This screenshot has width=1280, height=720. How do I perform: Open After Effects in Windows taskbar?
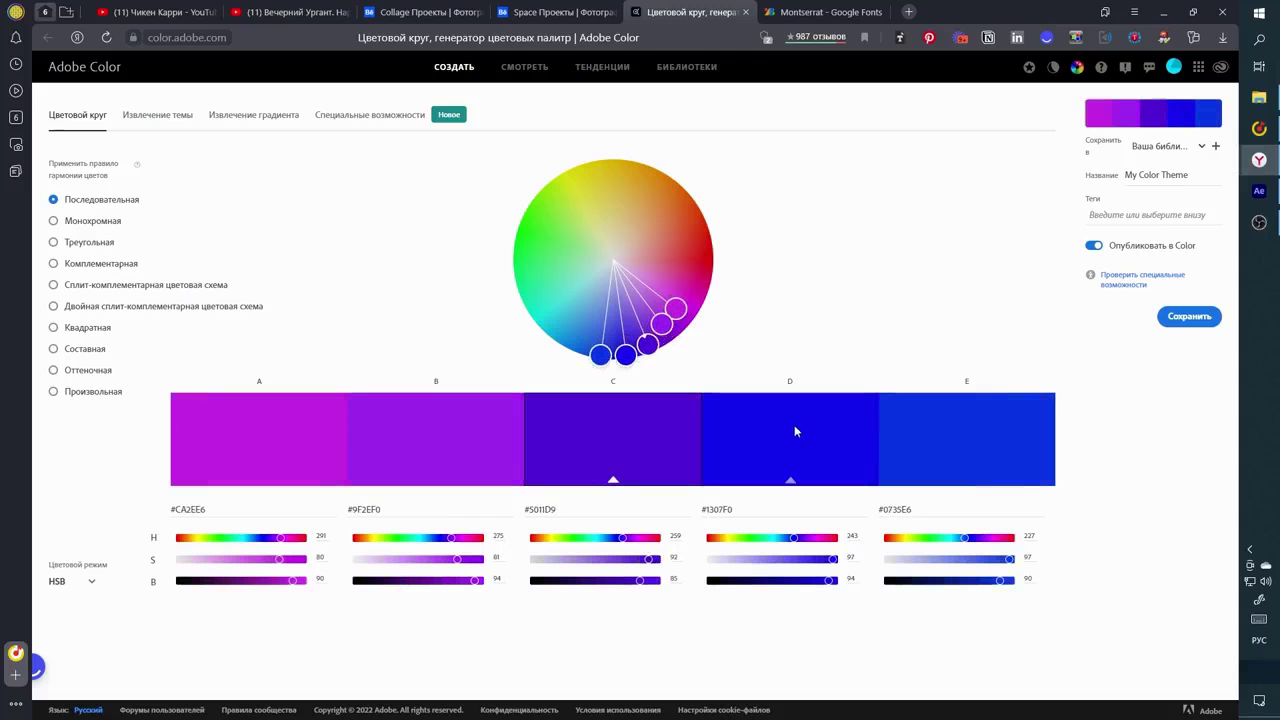coord(1259,191)
